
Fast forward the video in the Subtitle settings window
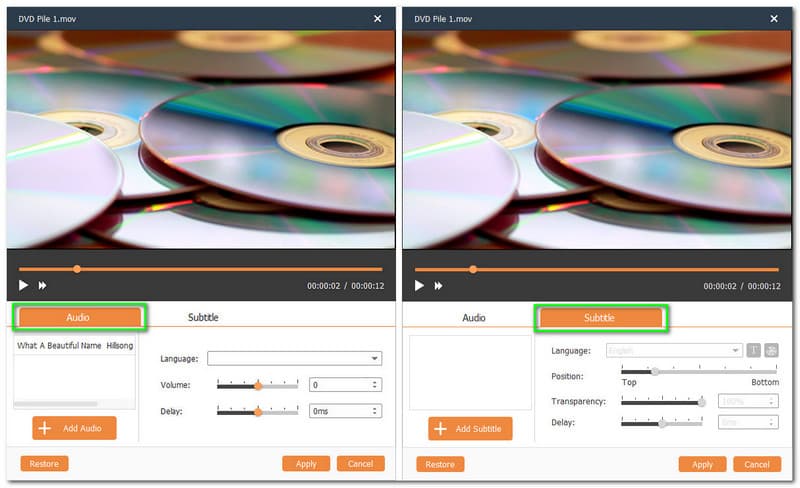[439, 285]
